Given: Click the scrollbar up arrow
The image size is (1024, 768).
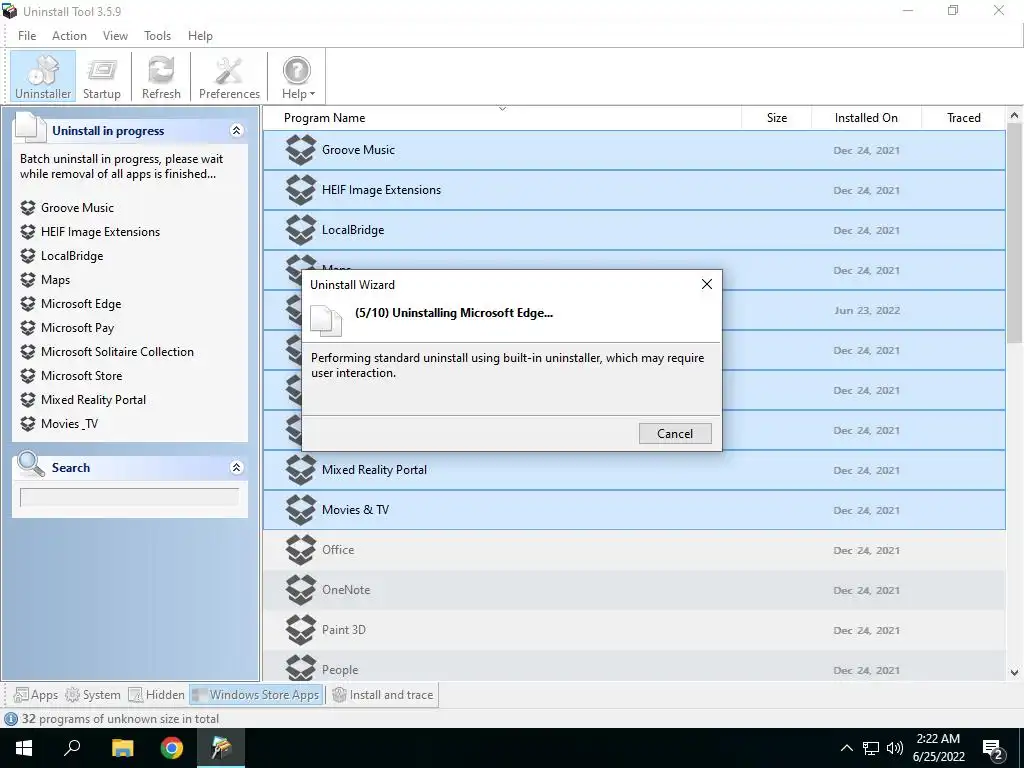Looking at the screenshot, I should (x=1014, y=116).
